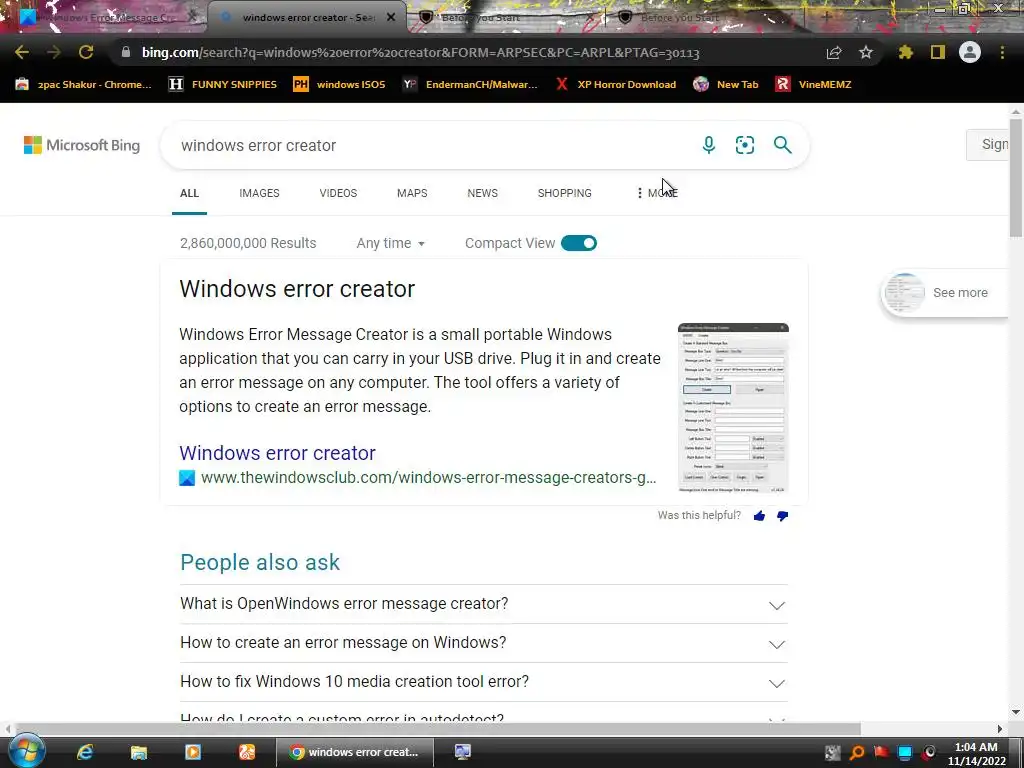
Task: Click the horizontal scrollbar thumb
Action: point(436,728)
